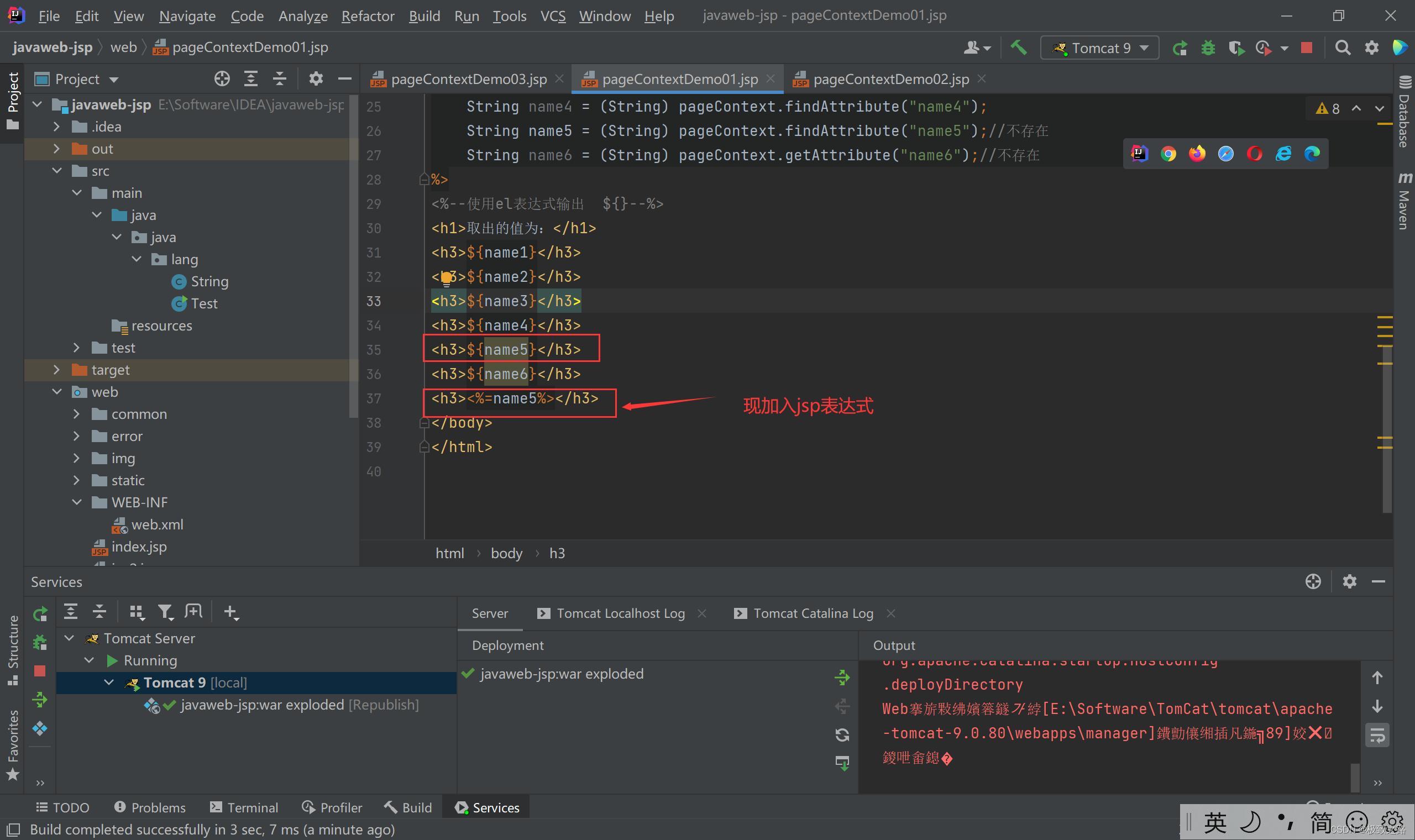Open page in Opera browser icon
The width and height of the screenshot is (1415, 840).
[x=1254, y=154]
